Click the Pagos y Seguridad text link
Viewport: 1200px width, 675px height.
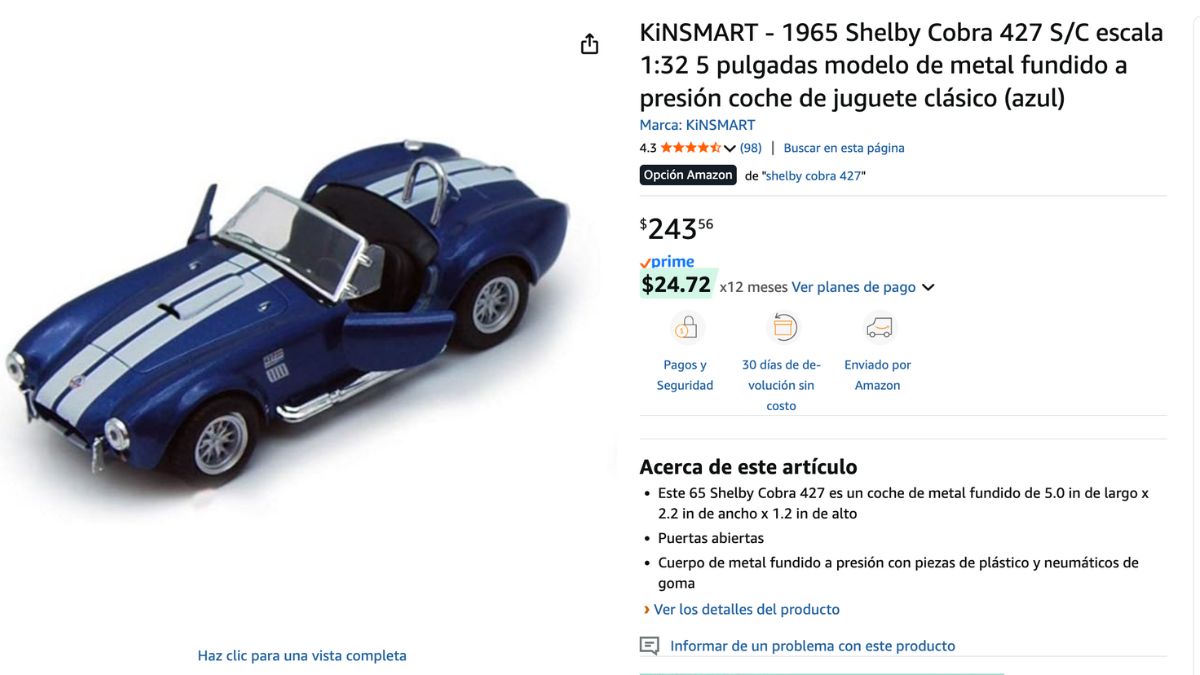coord(685,375)
